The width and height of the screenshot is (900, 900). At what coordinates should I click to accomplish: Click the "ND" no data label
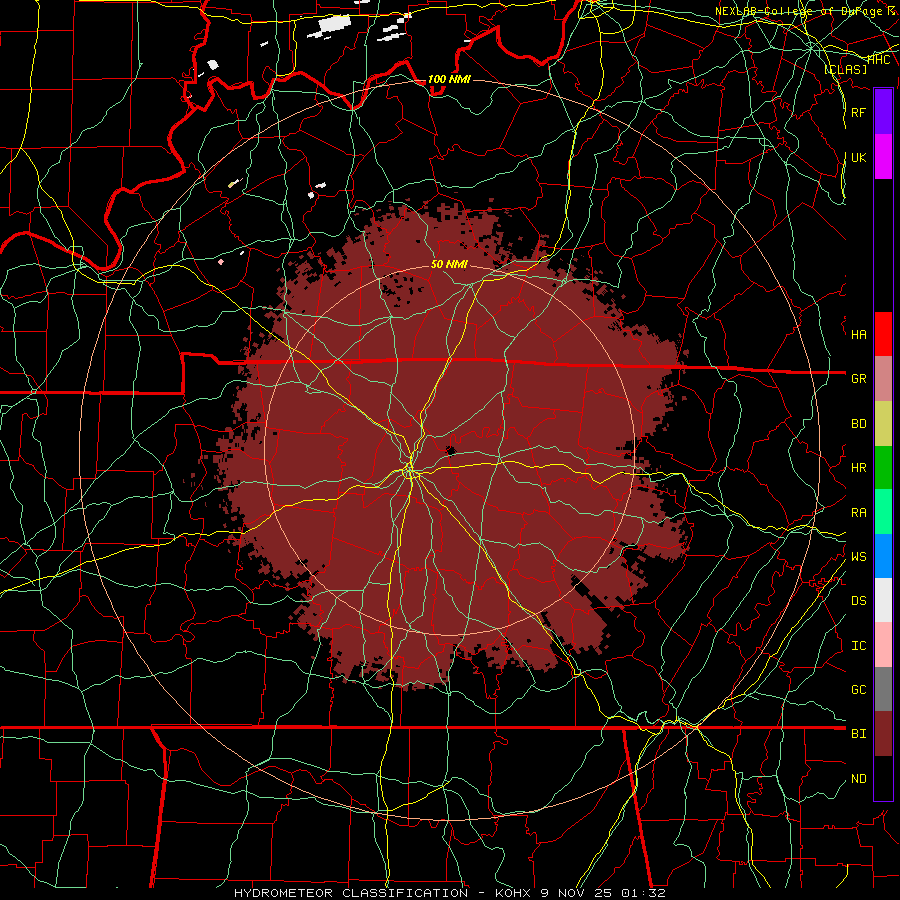pyautogui.click(x=858, y=779)
